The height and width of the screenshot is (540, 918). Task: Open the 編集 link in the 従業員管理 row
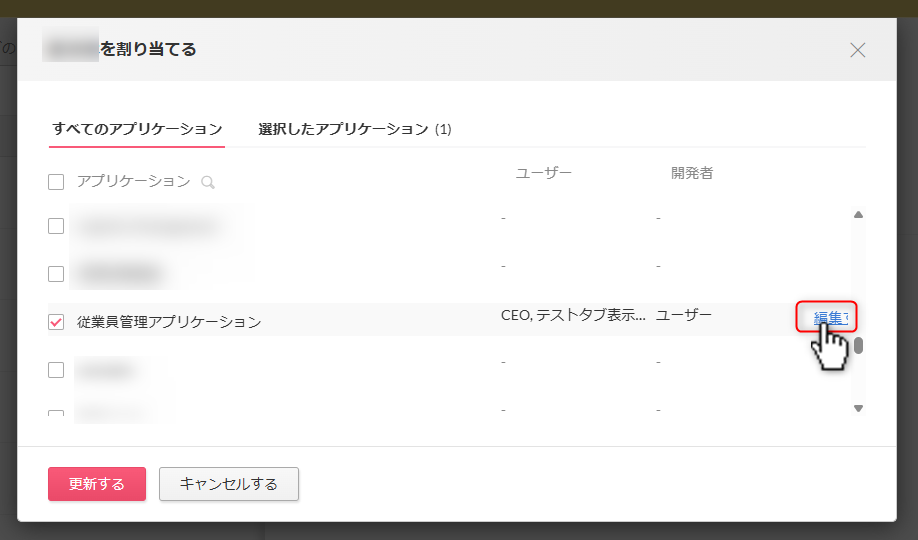(x=829, y=317)
